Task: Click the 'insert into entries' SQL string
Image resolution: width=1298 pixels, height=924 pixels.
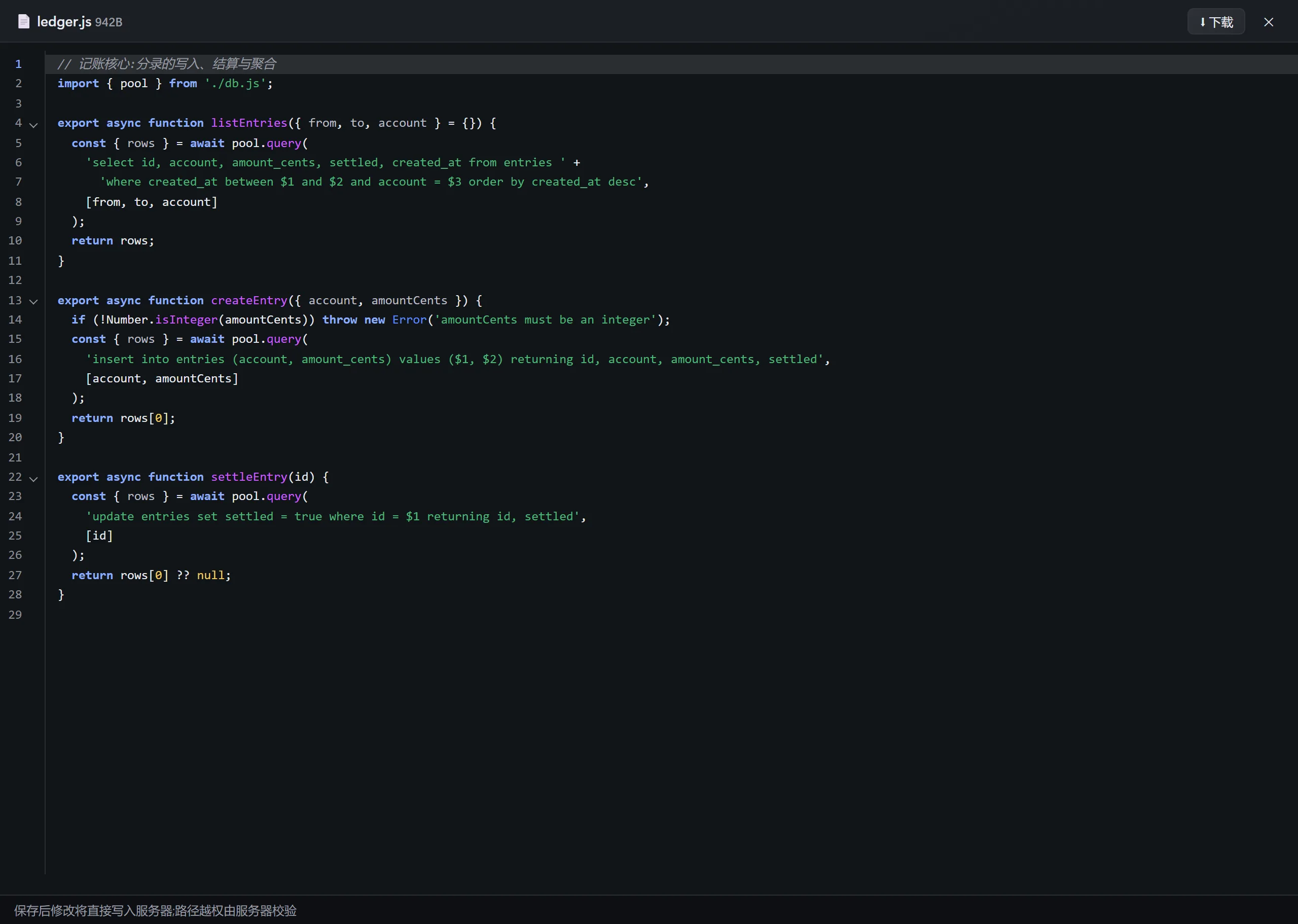Action: click(x=454, y=359)
